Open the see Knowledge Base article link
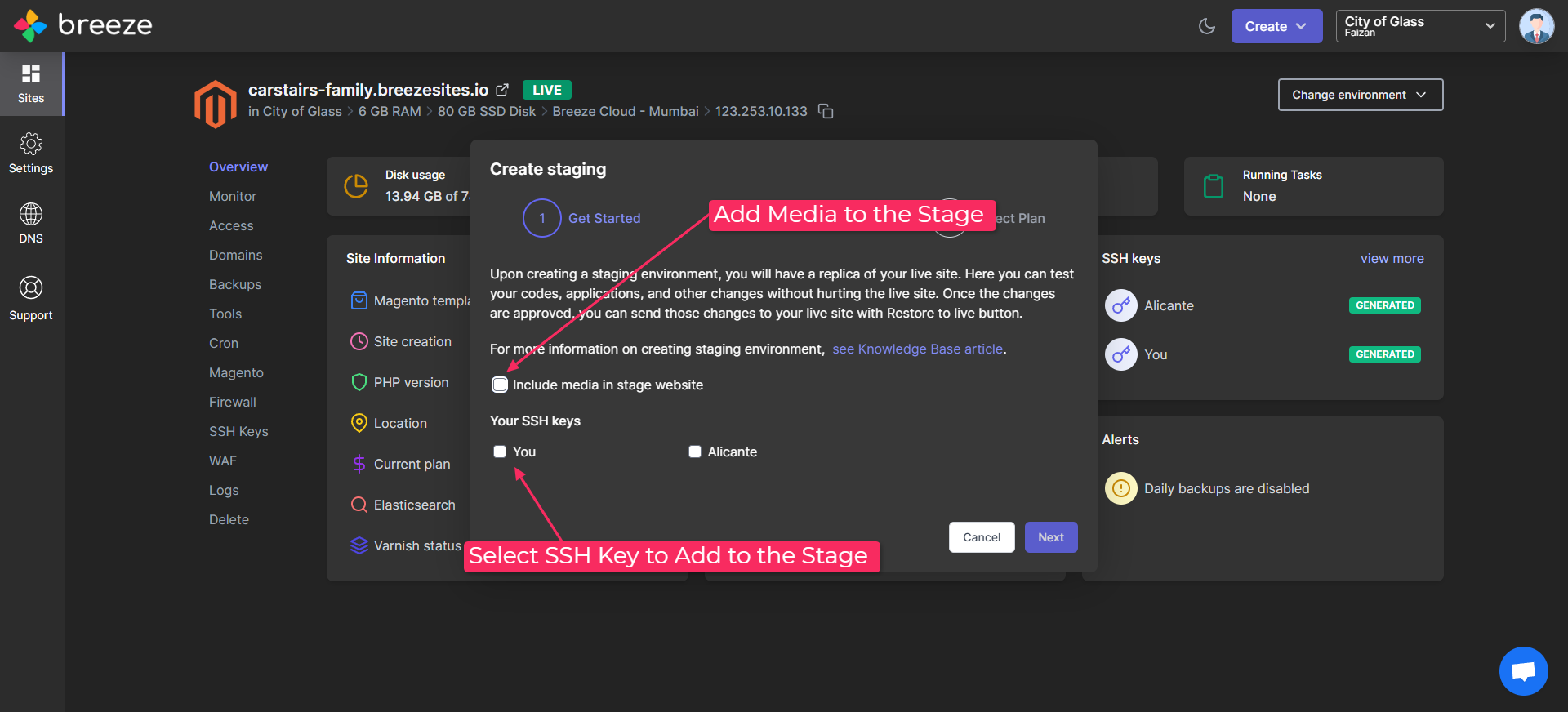This screenshot has height=712, width=1568. pyautogui.click(x=918, y=349)
